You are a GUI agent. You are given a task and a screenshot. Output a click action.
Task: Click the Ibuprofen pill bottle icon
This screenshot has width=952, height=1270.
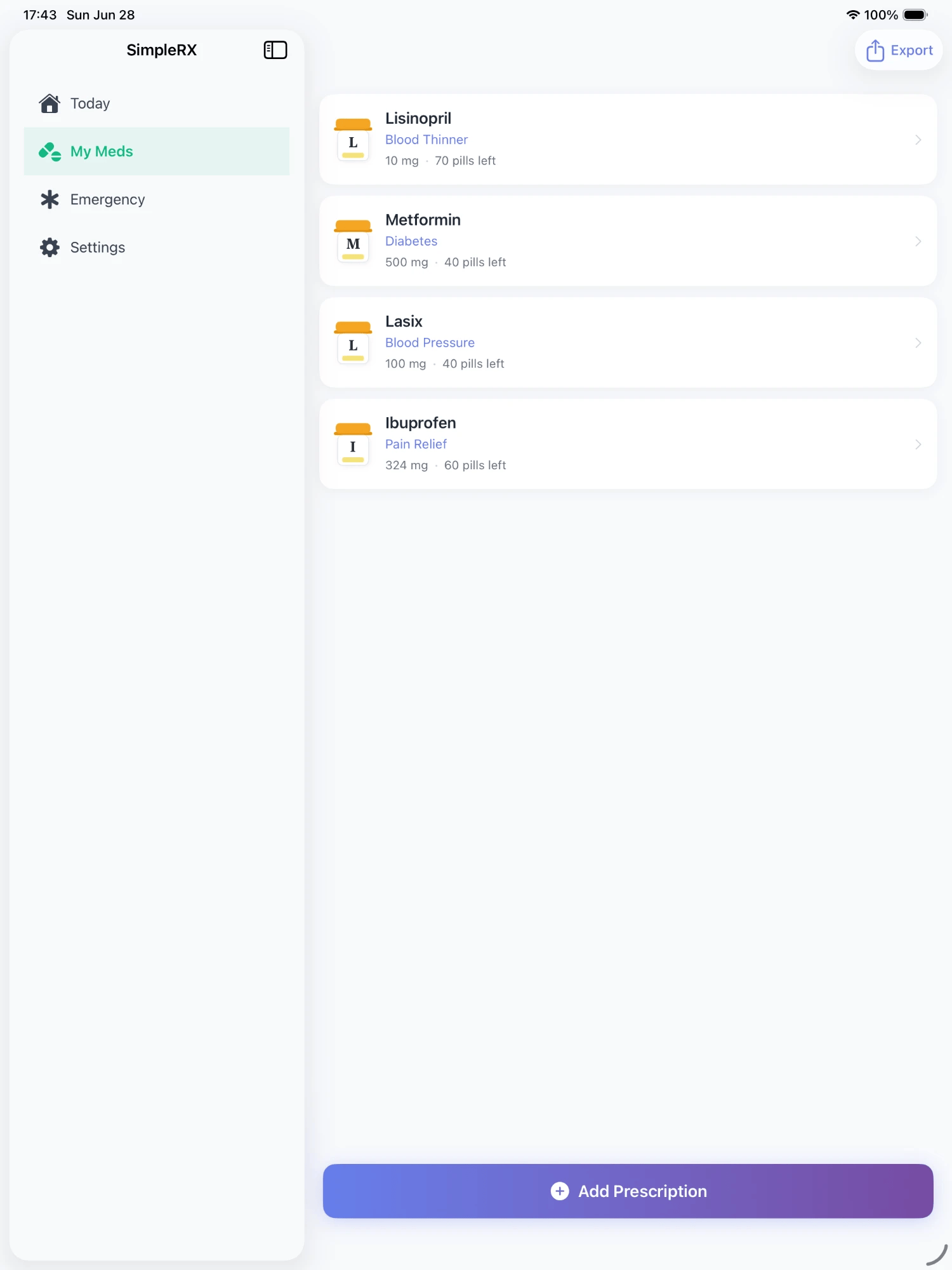point(353,444)
